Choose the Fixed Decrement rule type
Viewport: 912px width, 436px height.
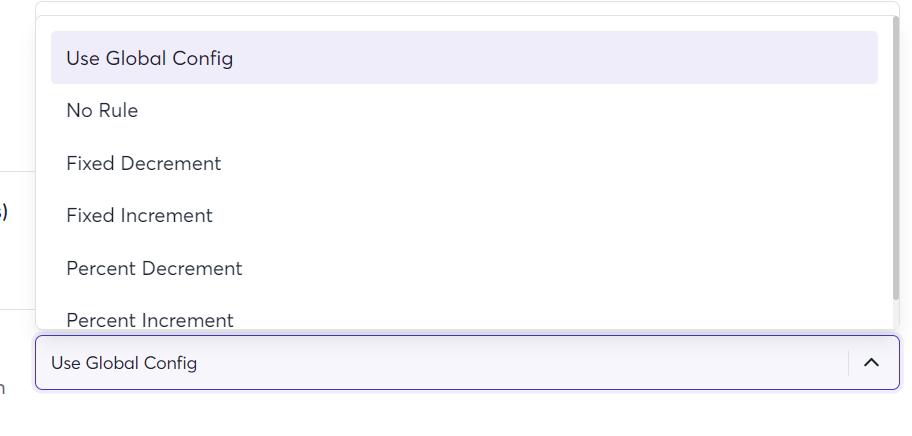coord(464,163)
